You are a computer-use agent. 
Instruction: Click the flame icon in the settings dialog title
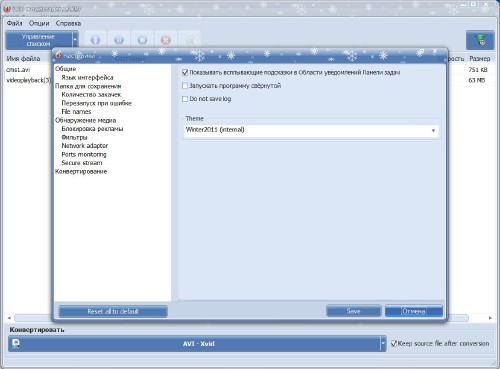coord(58,55)
